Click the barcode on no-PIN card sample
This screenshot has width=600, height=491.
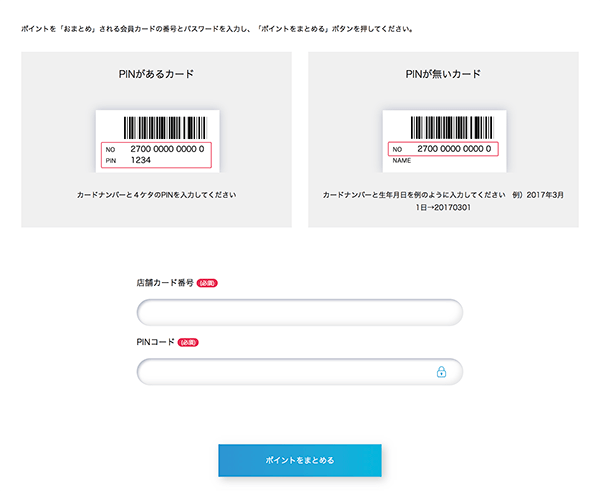click(x=452, y=128)
